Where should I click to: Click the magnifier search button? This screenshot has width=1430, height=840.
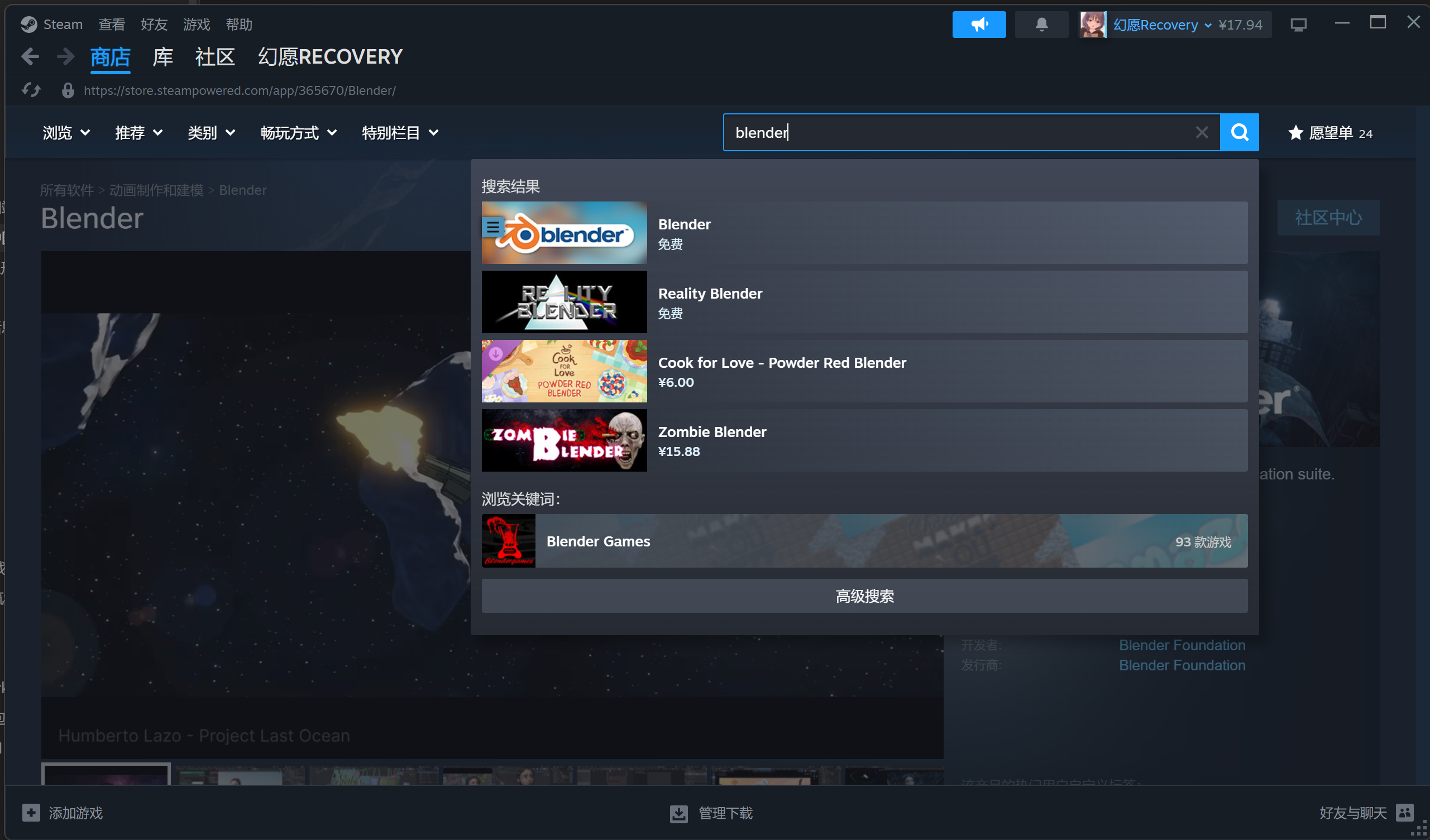1240,132
